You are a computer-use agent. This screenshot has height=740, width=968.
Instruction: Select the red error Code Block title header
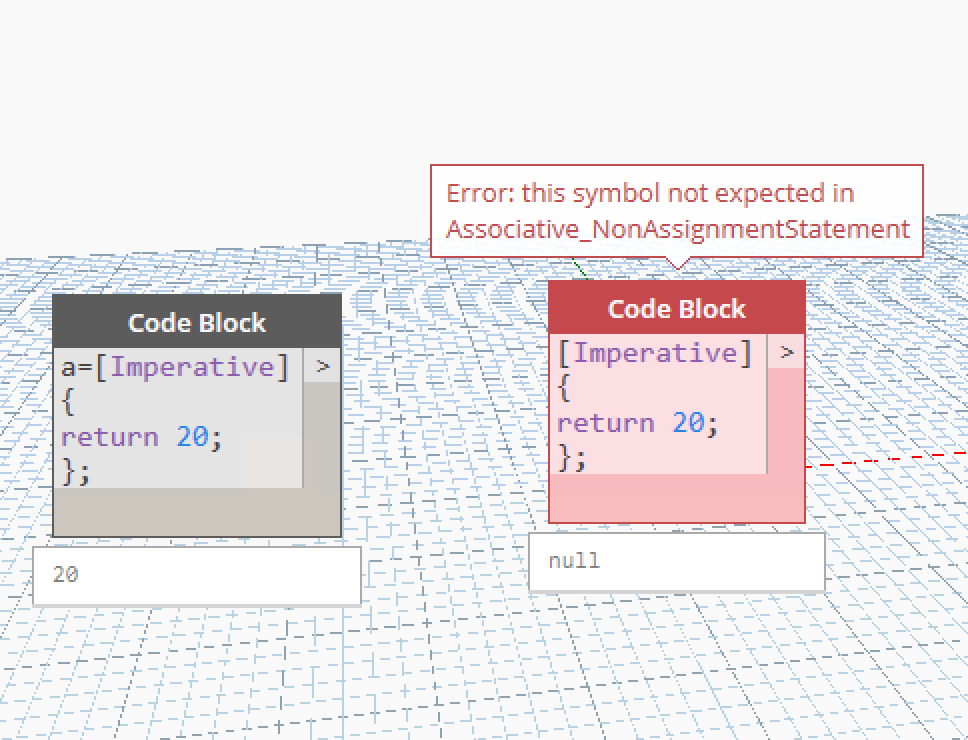tap(676, 308)
